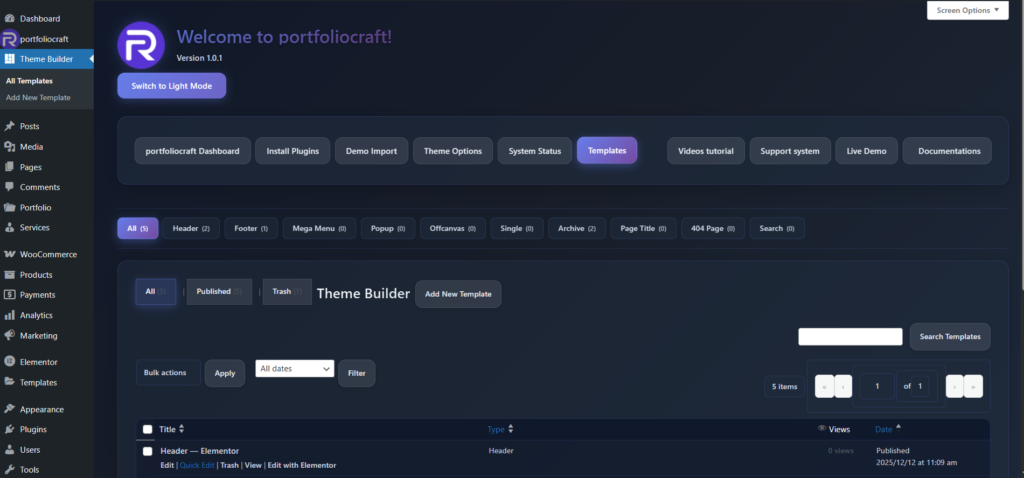Image resolution: width=1024 pixels, height=478 pixels.
Task: Open the Theme Options tab
Action: pos(452,151)
